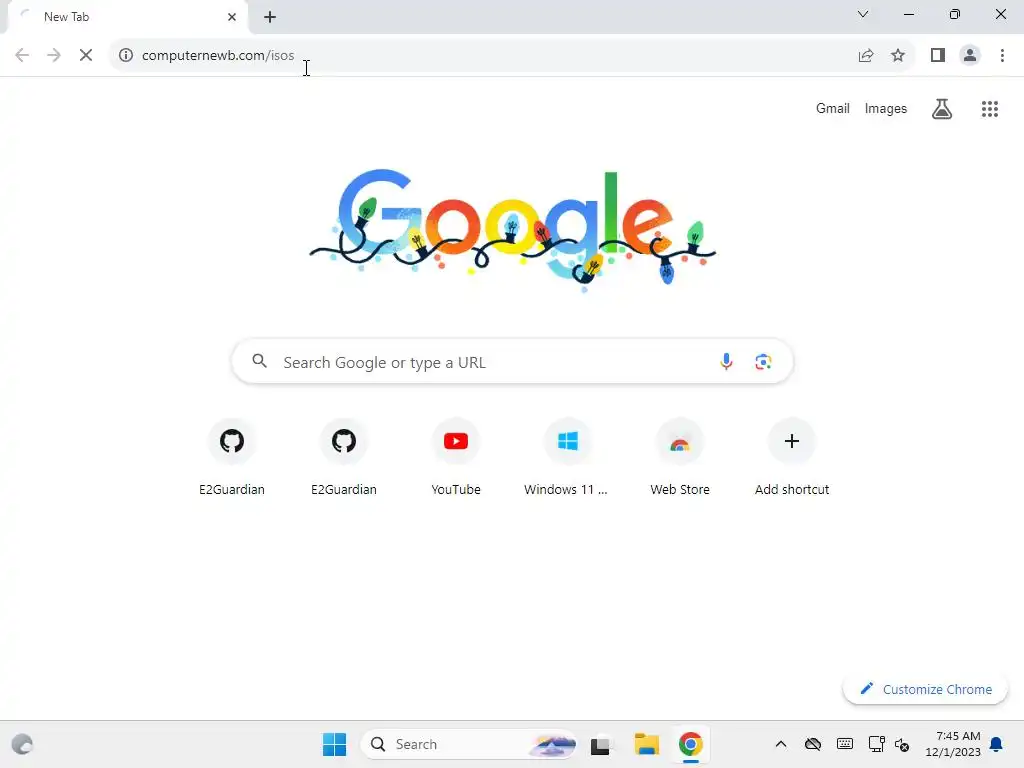1024x768 pixels.
Task: Open YouTube shortcut
Action: [x=456, y=457]
